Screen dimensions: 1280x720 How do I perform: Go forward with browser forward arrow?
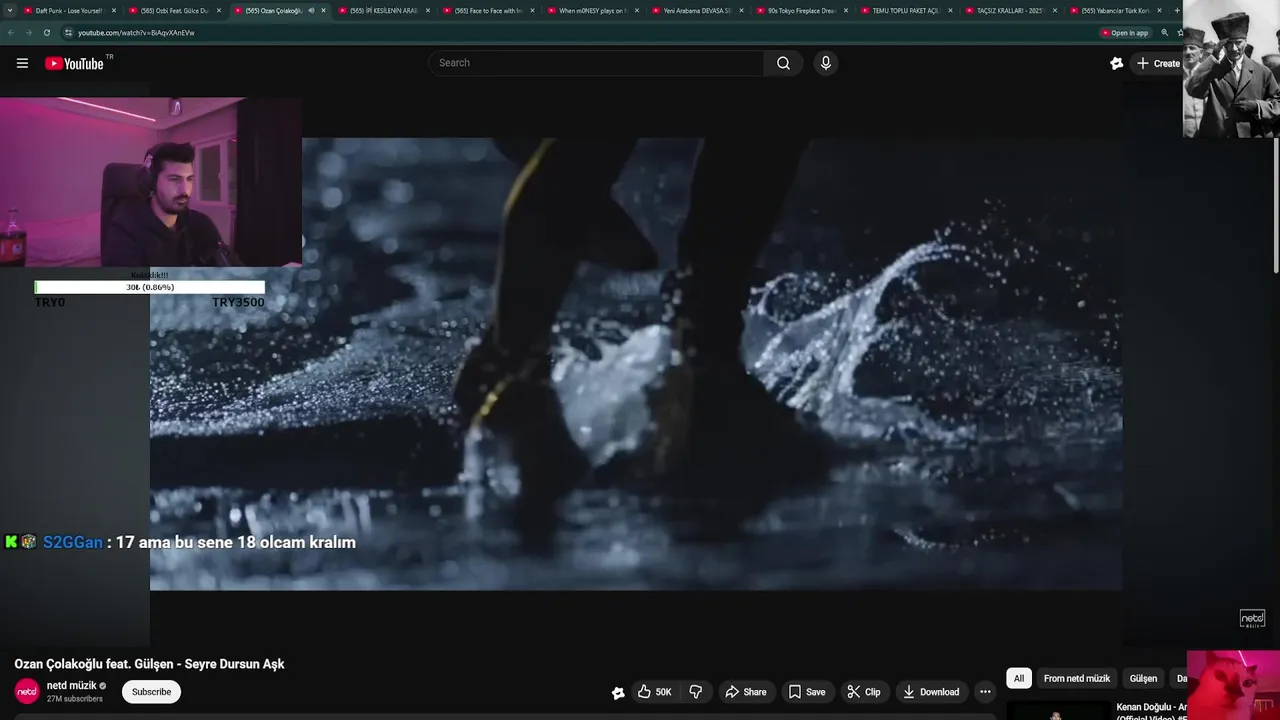pos(28,32)
